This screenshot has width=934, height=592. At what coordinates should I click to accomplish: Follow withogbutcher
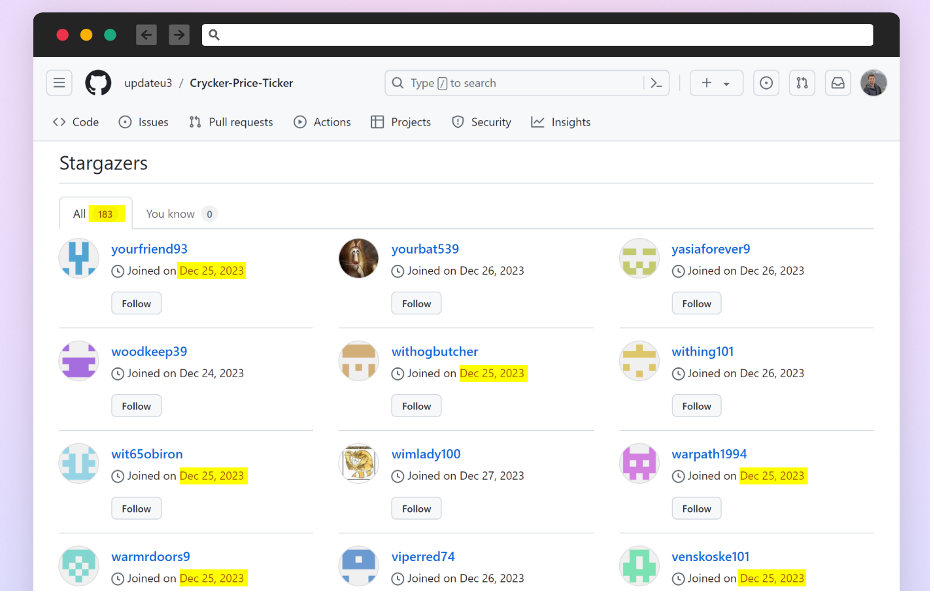(416, 406)
